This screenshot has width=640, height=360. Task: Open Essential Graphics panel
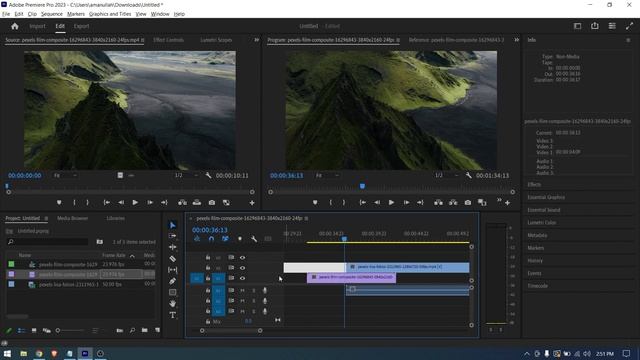point(546,197)
